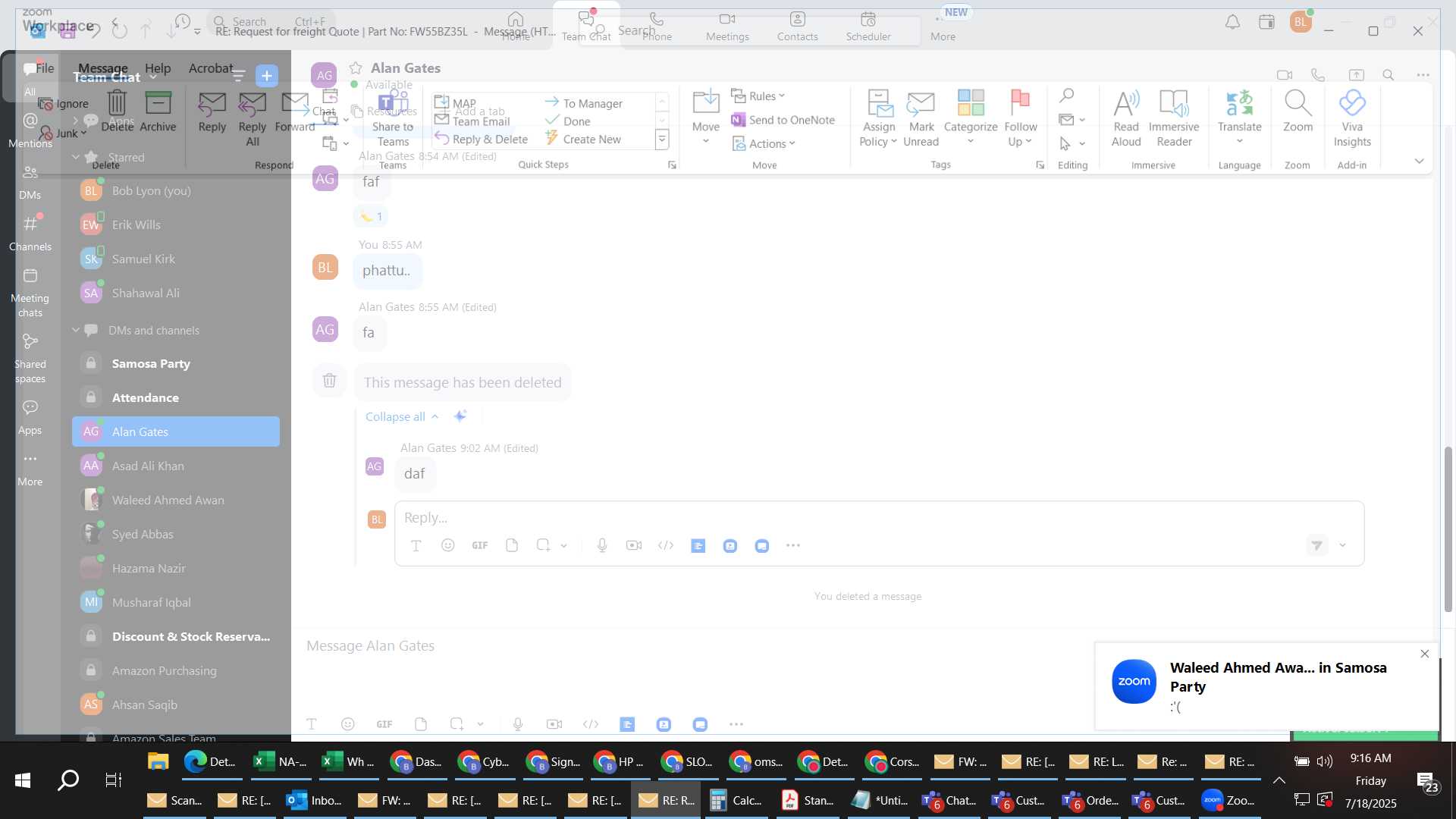
Task: Toggle Mark Unread in Outlook ribbon
Action: tap(921, 118)
